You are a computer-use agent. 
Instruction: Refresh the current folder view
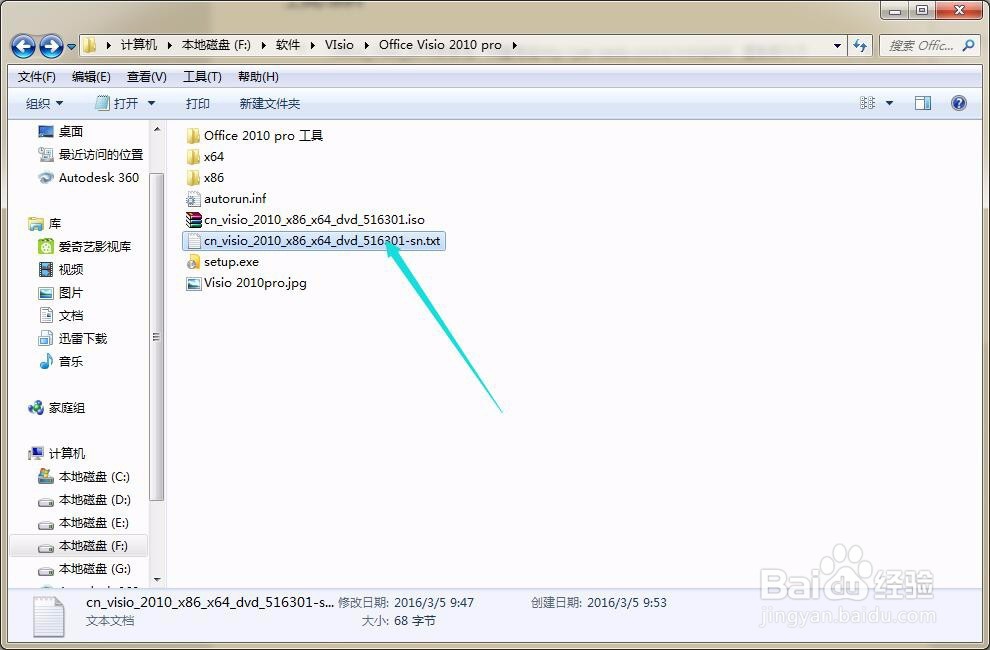pyautogui.click(x=860, y=45)
